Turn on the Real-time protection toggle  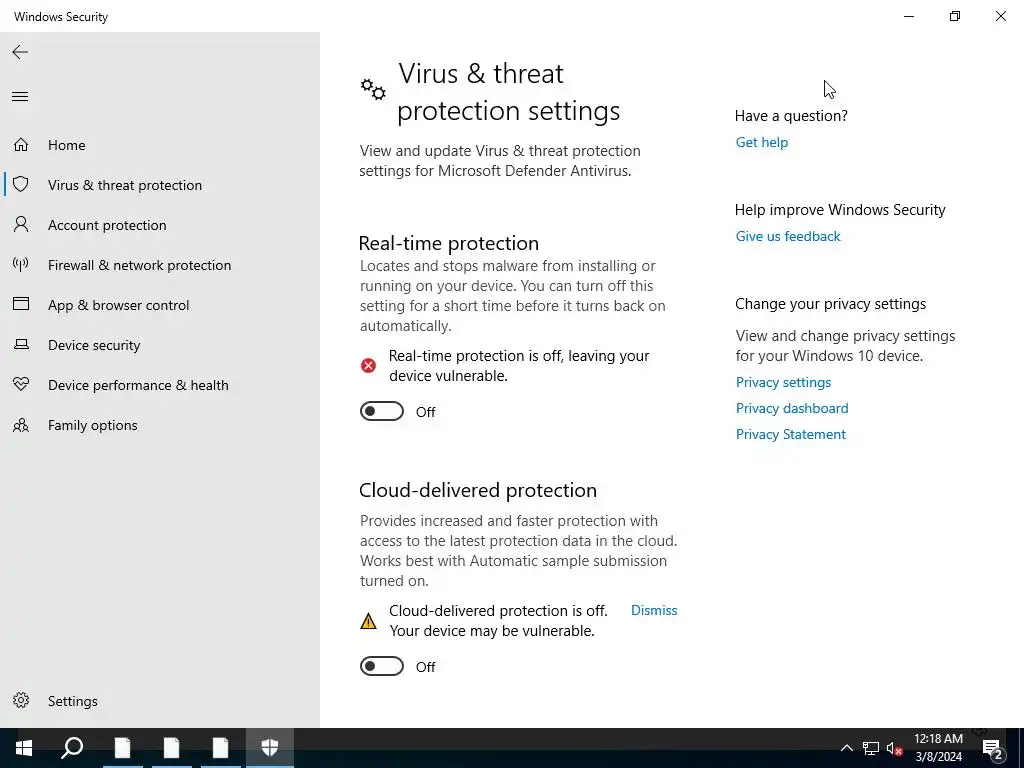pos(382,411)
